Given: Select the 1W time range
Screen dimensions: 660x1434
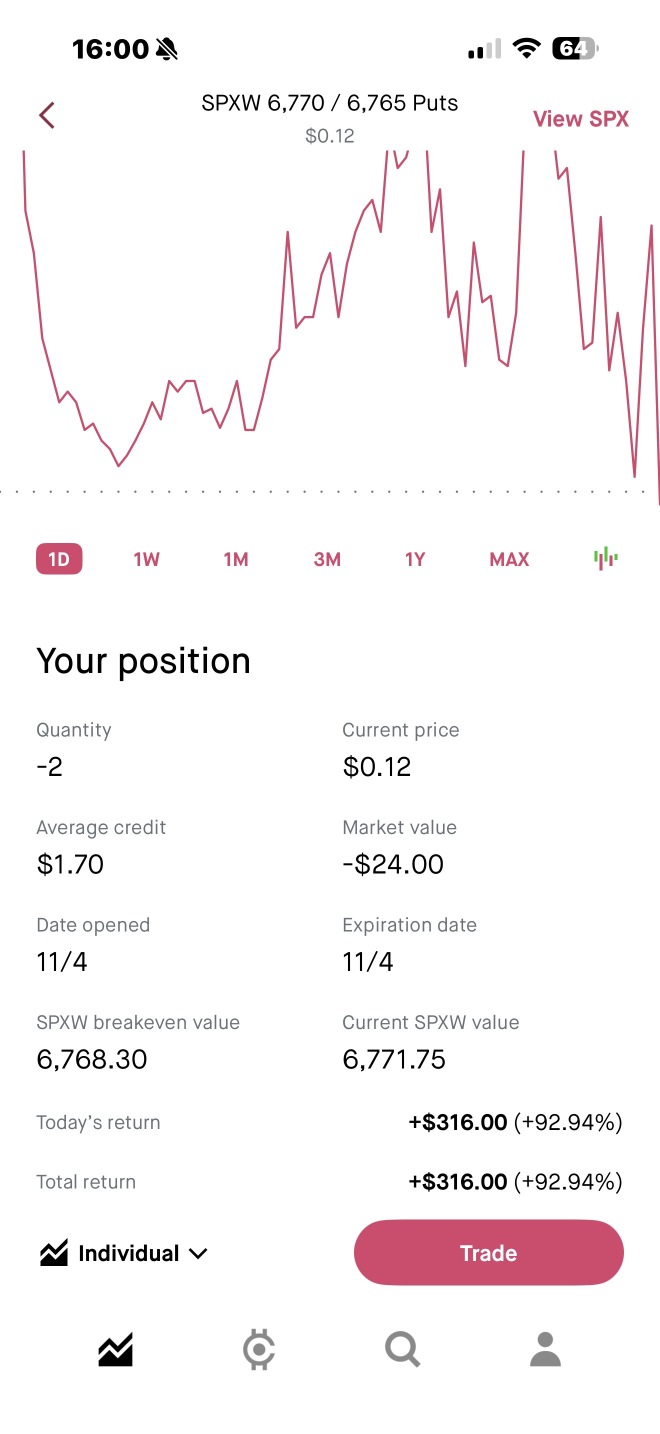Looking at the screenshot, I should tap(147, 559).
